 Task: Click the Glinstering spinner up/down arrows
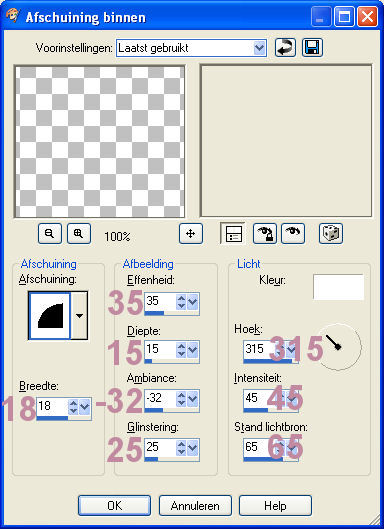click(181, 448)
